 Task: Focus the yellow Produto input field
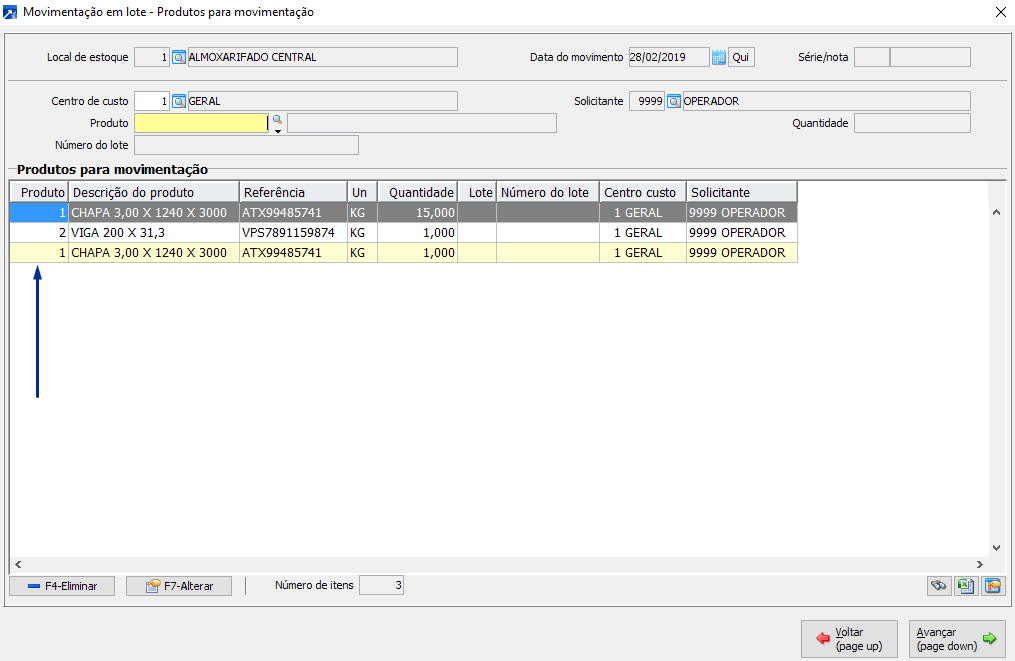click(200, 123)
